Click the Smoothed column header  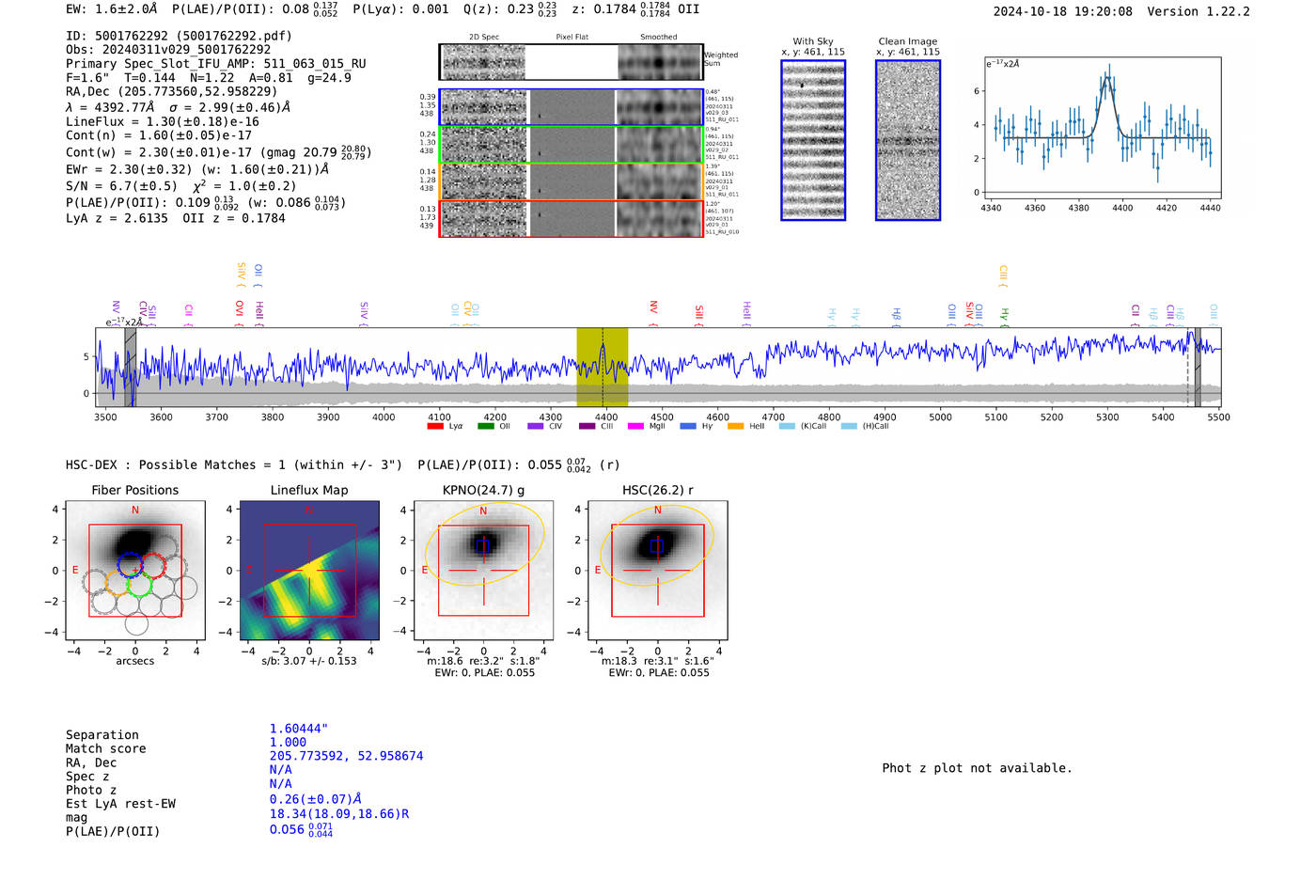pyautogui.click(x=659, y=38)
